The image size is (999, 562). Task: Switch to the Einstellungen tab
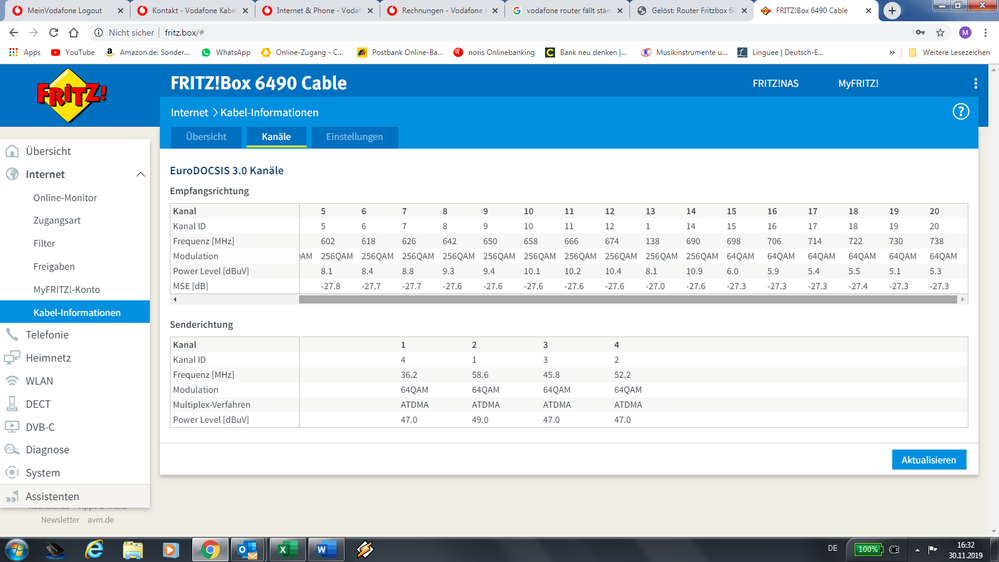[x=354, y=137]
